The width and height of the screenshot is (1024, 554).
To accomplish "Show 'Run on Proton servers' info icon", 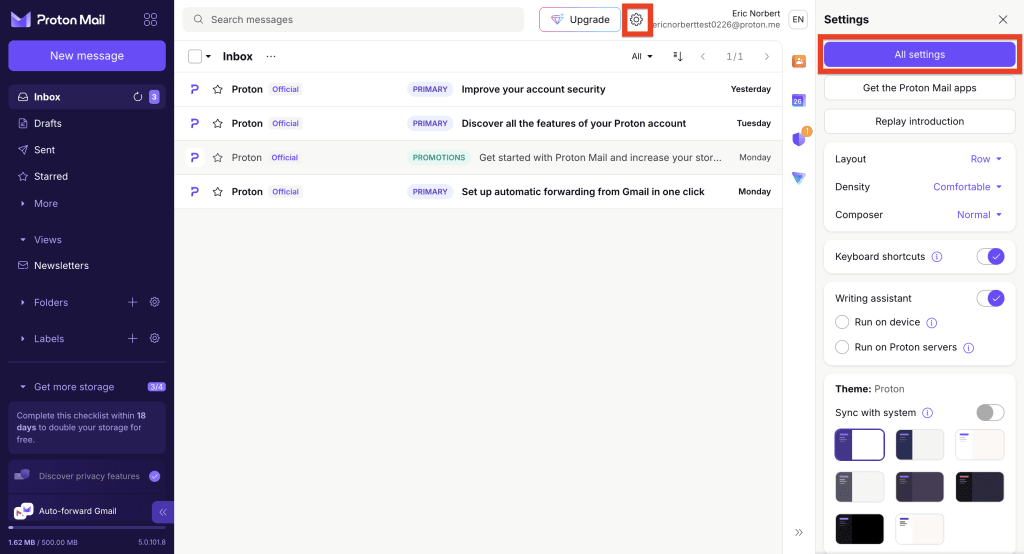I will [968, 348].
